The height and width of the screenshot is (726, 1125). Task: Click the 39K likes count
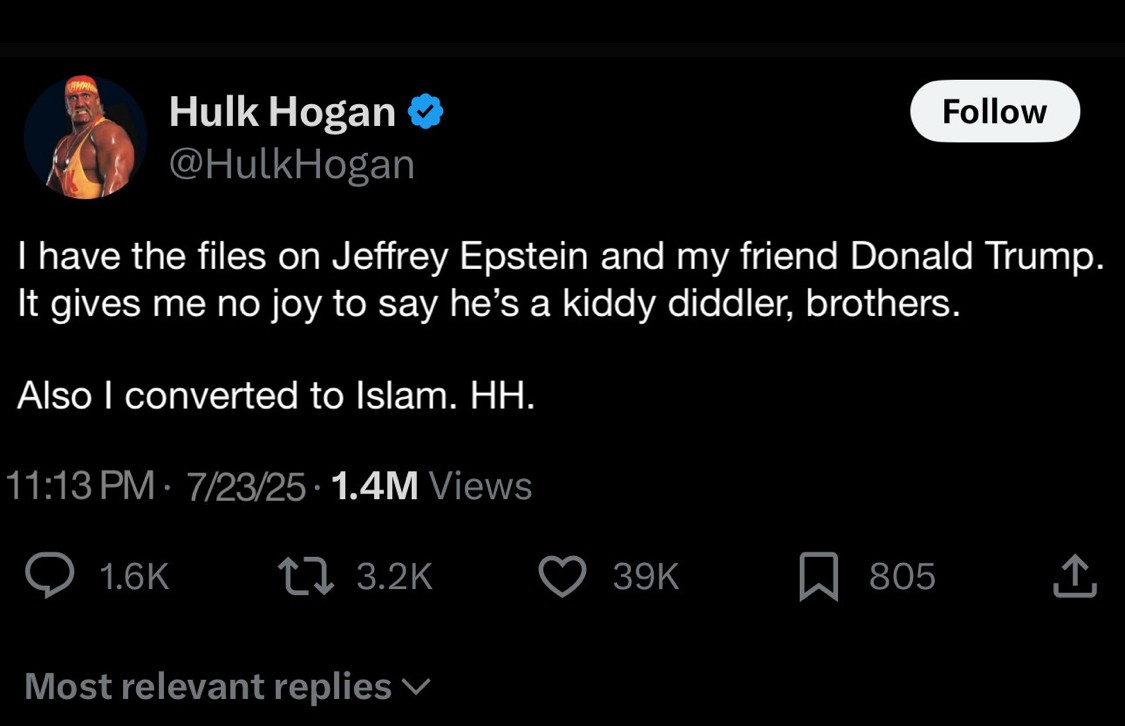(x=645, y=577)
